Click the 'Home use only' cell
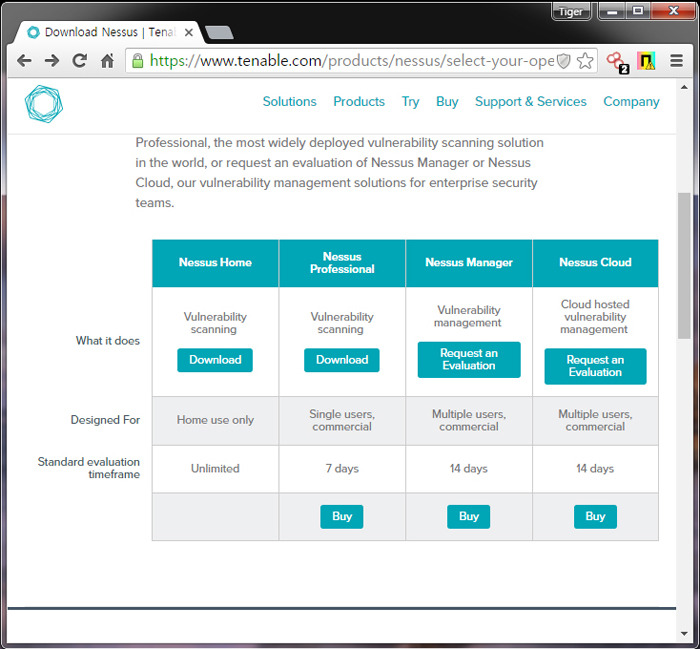 (x=215, y=420)
